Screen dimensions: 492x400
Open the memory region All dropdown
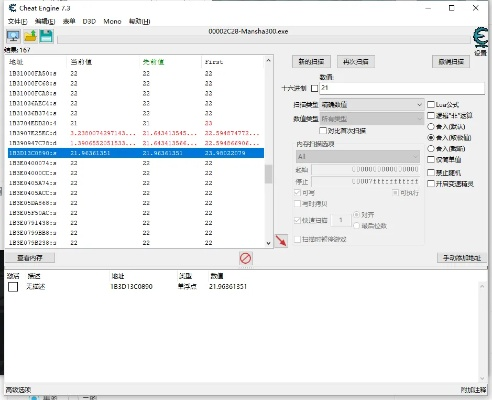coord(358,157)
